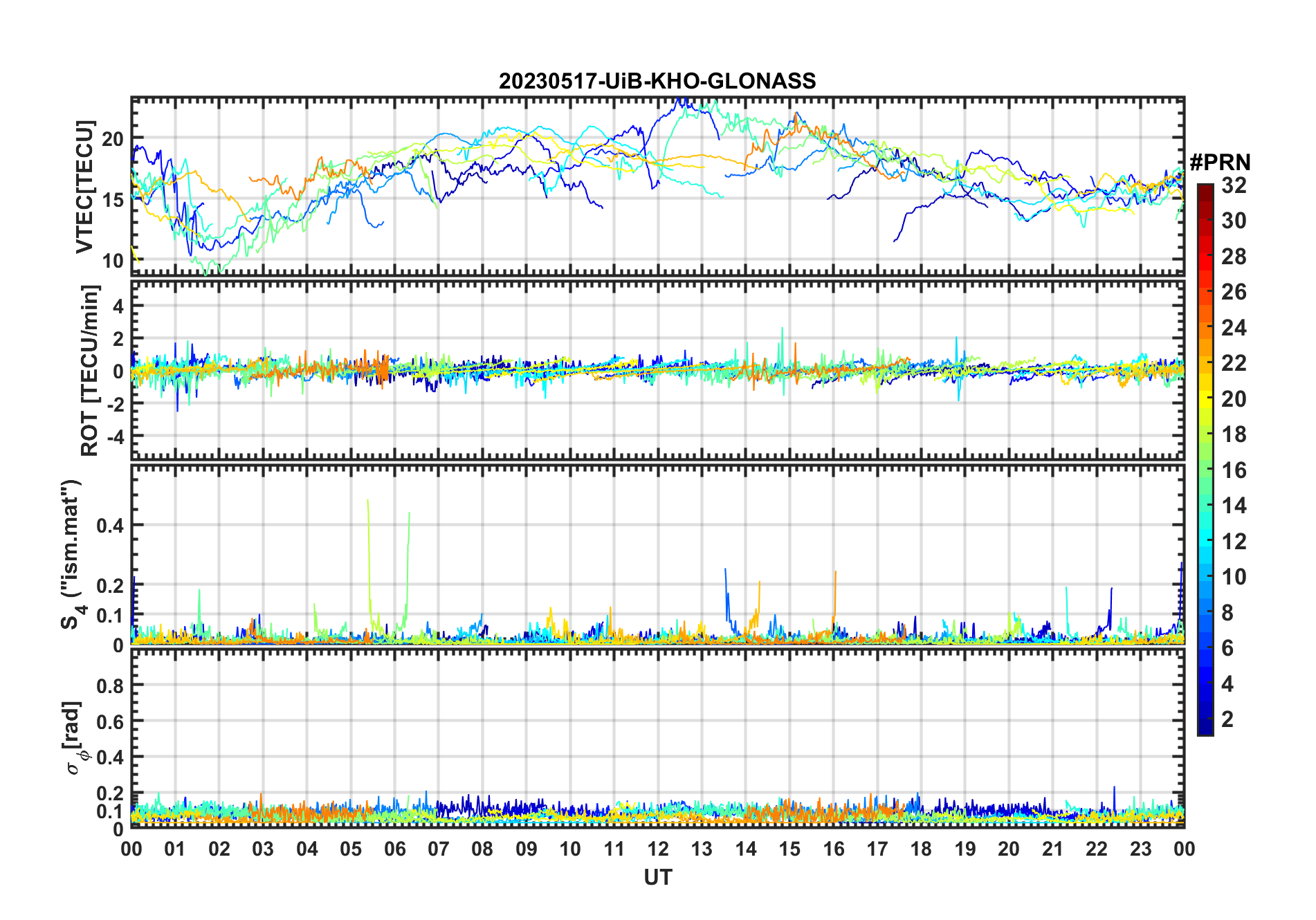The height and width of the screenshot is (920, 1316).
Task: Click the sigma-phi axis tick "0.6"
Action: [x=110, y=721]
